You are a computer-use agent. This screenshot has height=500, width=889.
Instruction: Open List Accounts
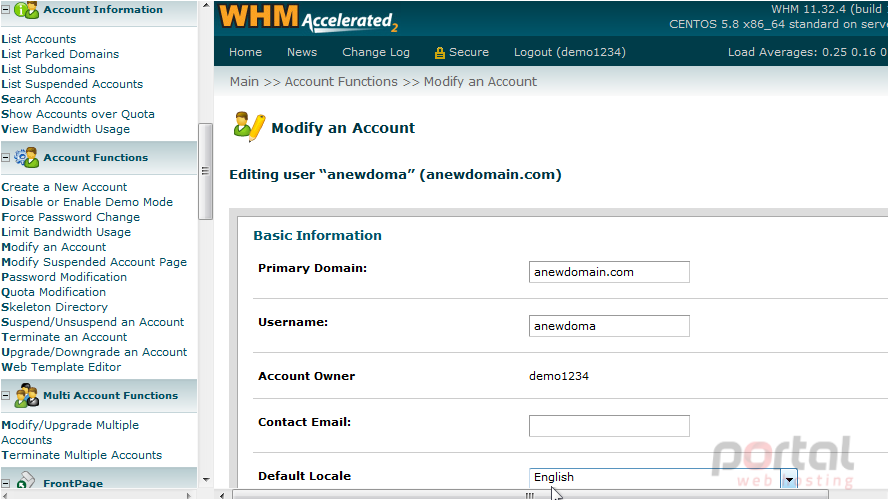pyautogui.click(x=39, y=39)
